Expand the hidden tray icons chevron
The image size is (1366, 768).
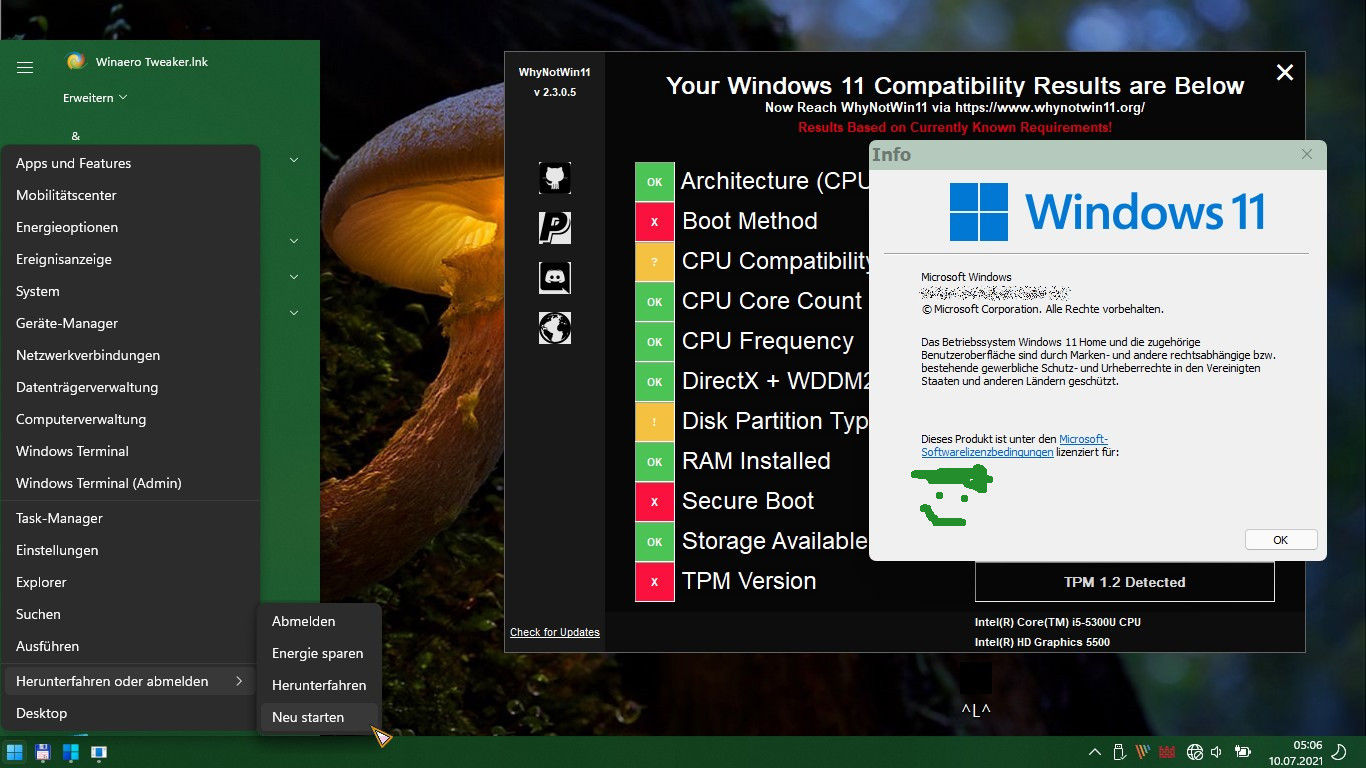(1094, 752)
